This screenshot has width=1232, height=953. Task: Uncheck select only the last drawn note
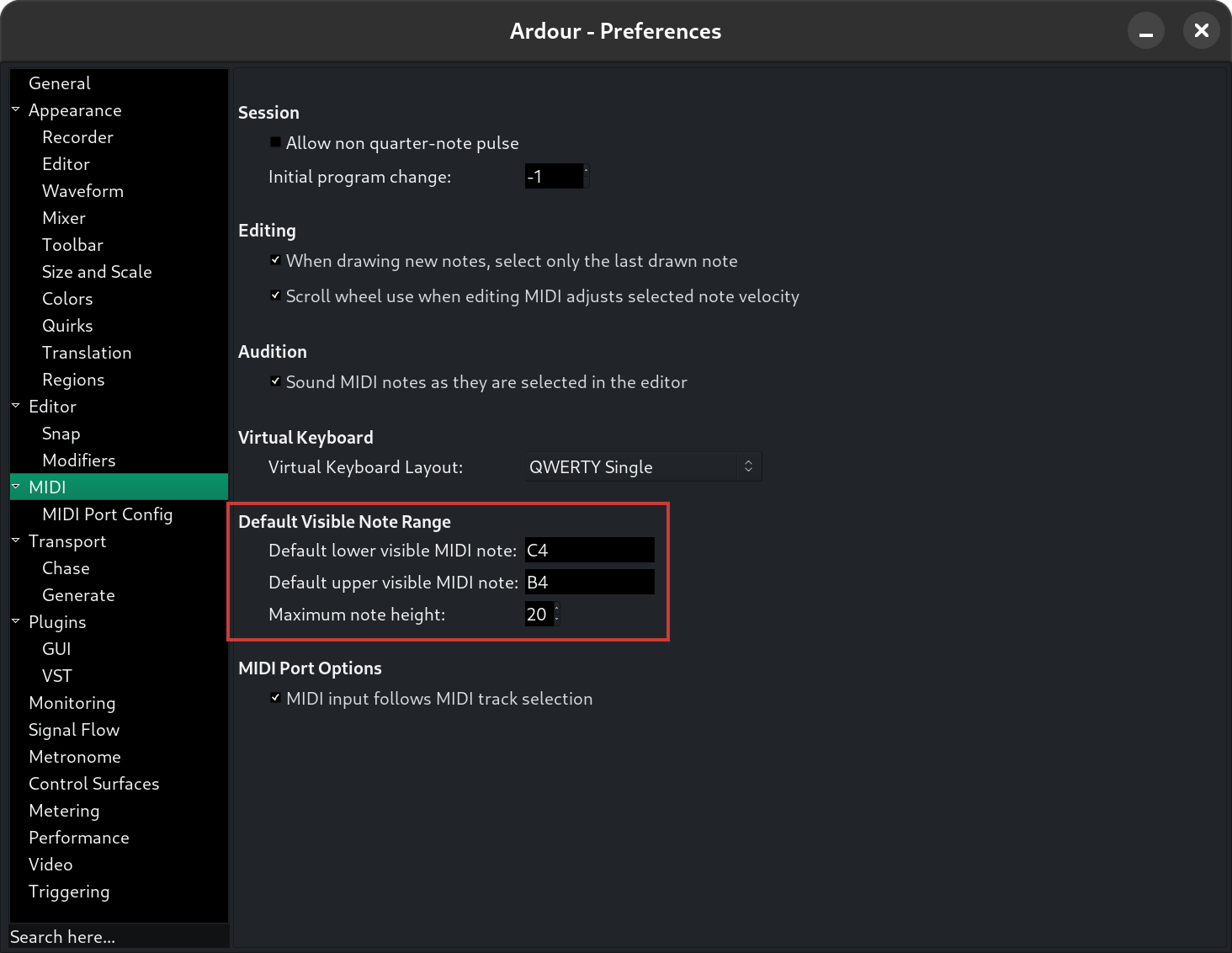click(275, 260)
